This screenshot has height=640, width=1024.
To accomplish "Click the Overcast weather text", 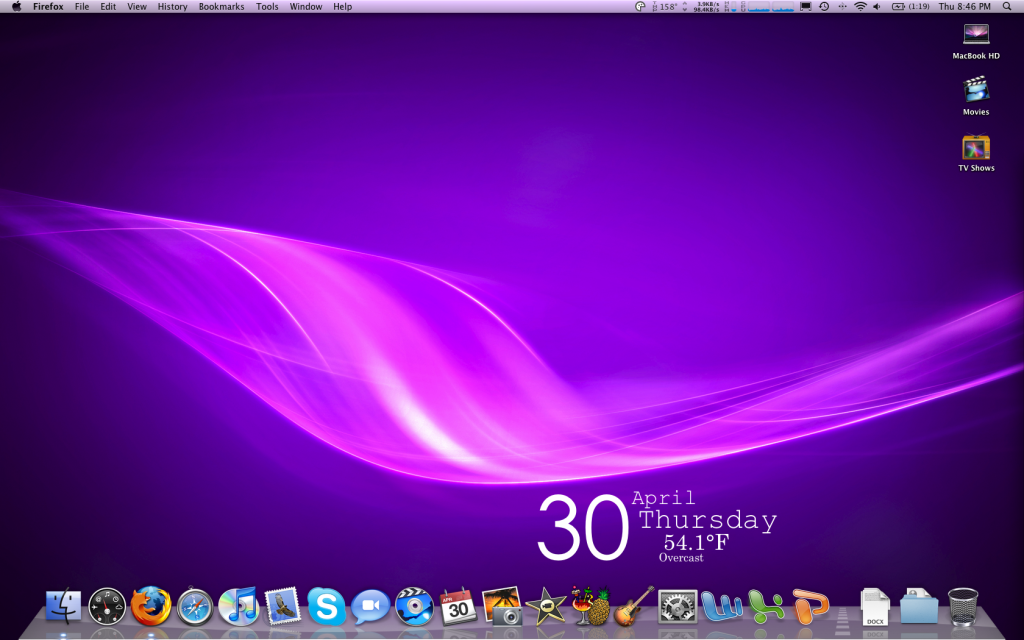I will click(x=681, y=558).
